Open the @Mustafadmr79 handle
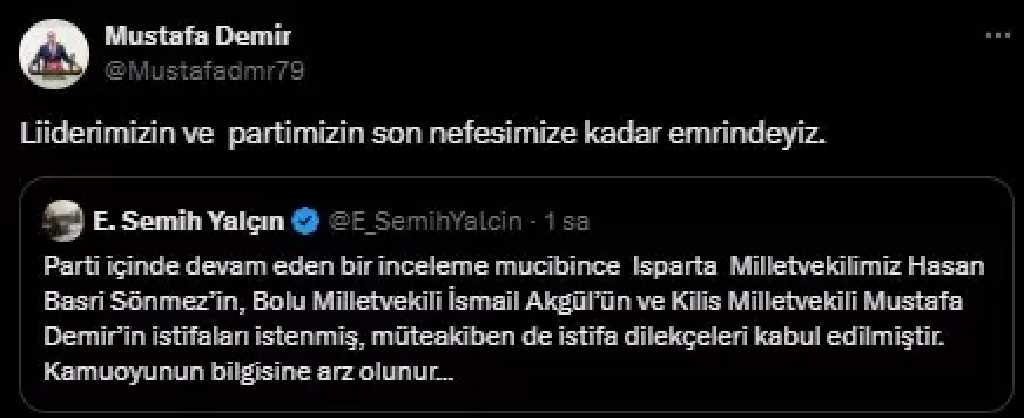Image resolution: width=1024 pixels, height=418 pixels. pos(204,70)
